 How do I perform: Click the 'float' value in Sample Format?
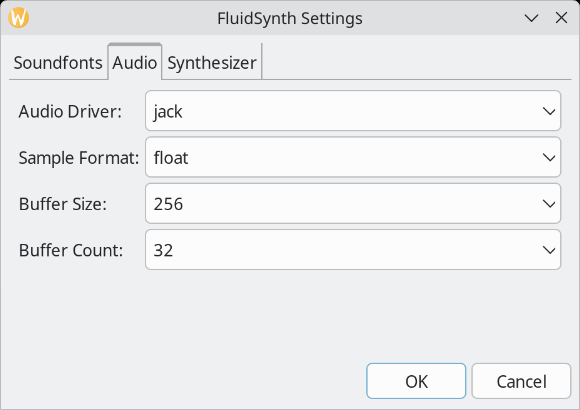(x=171, y=158)
